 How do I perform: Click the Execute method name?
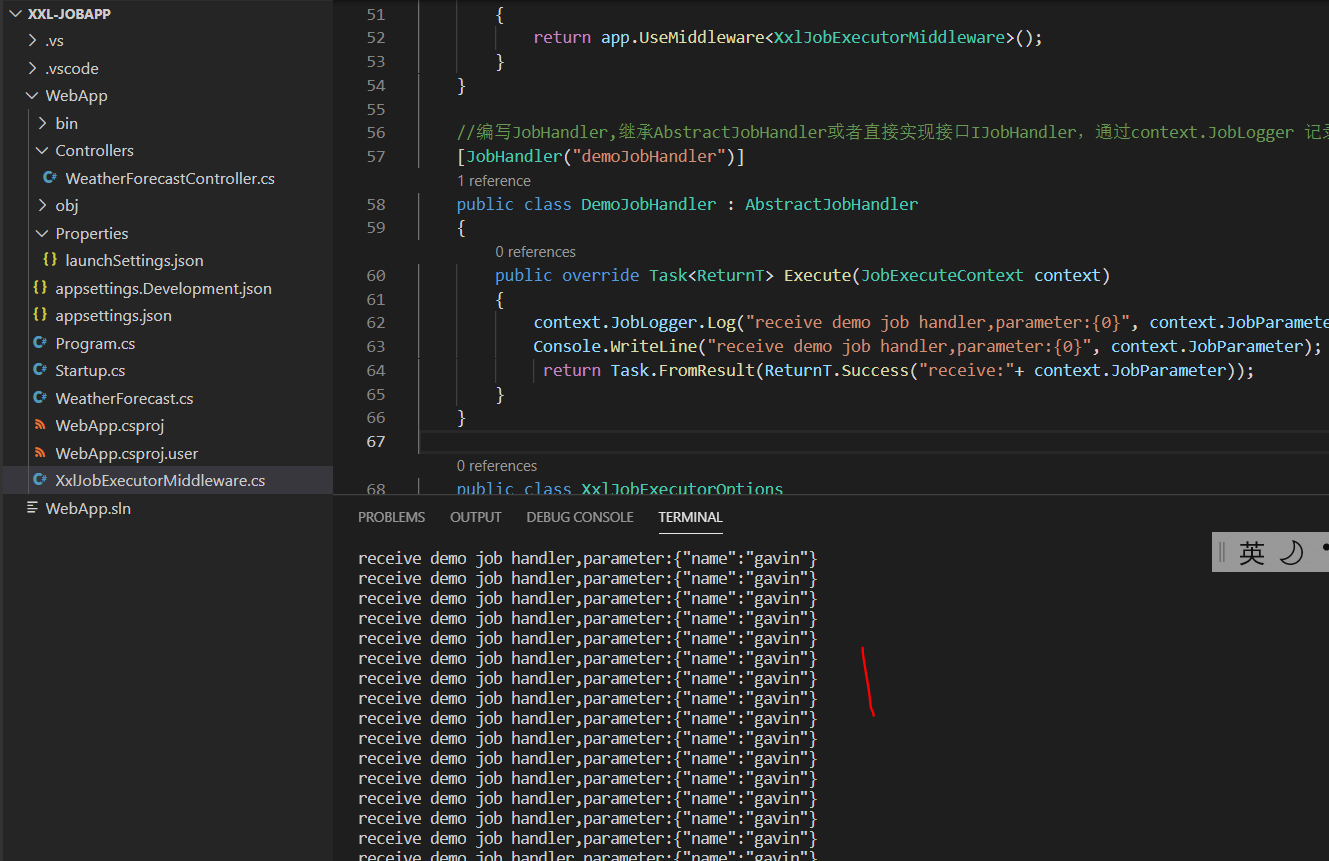[817, 276]
